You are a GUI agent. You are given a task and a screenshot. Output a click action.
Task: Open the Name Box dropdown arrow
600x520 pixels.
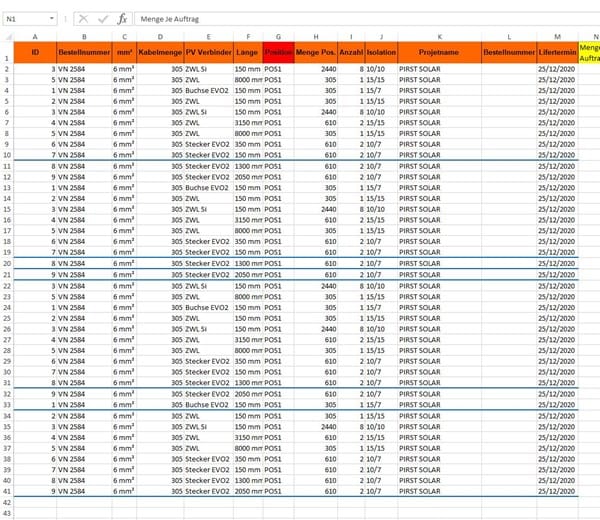coord(58,18)
